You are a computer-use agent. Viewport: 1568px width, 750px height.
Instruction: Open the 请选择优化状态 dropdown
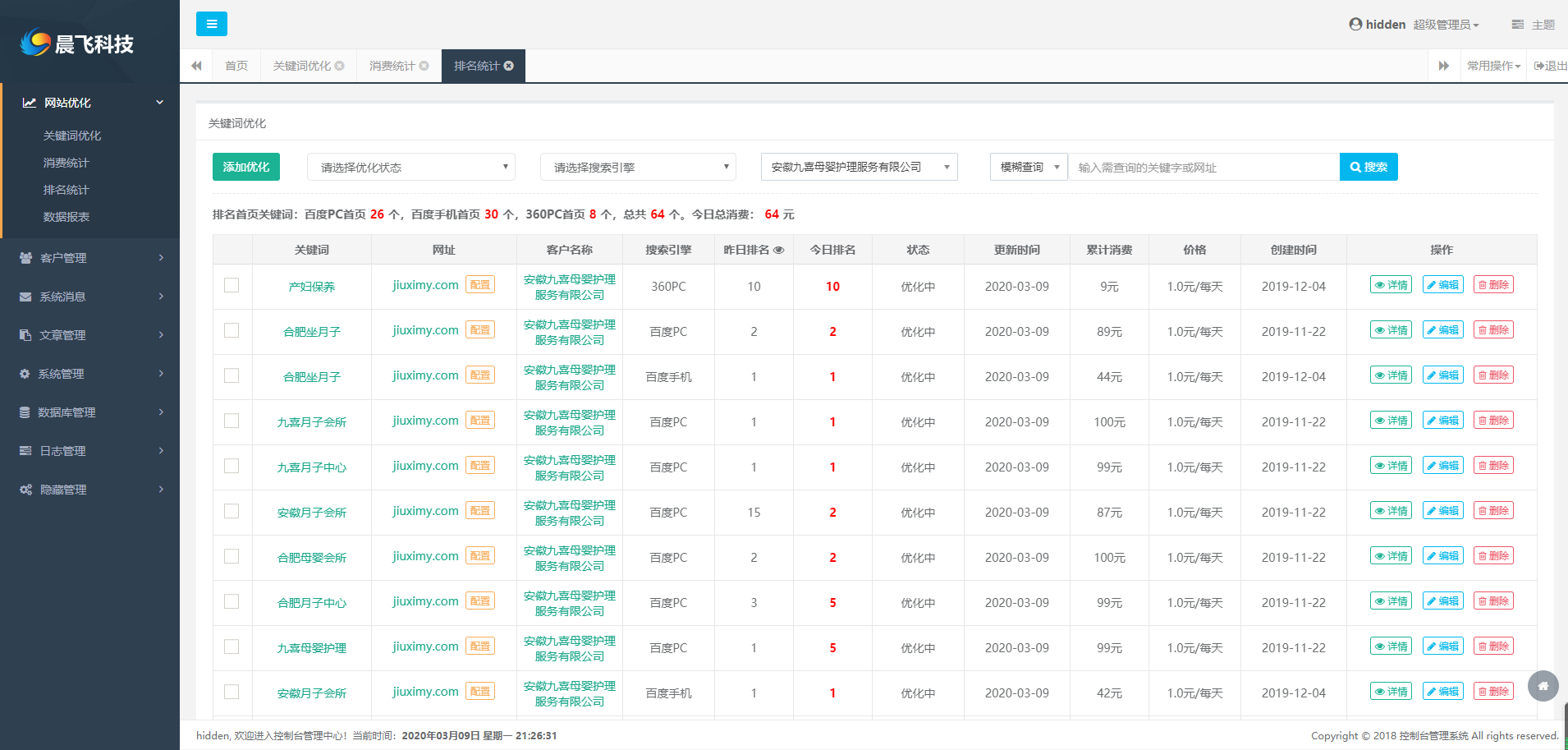410,167
